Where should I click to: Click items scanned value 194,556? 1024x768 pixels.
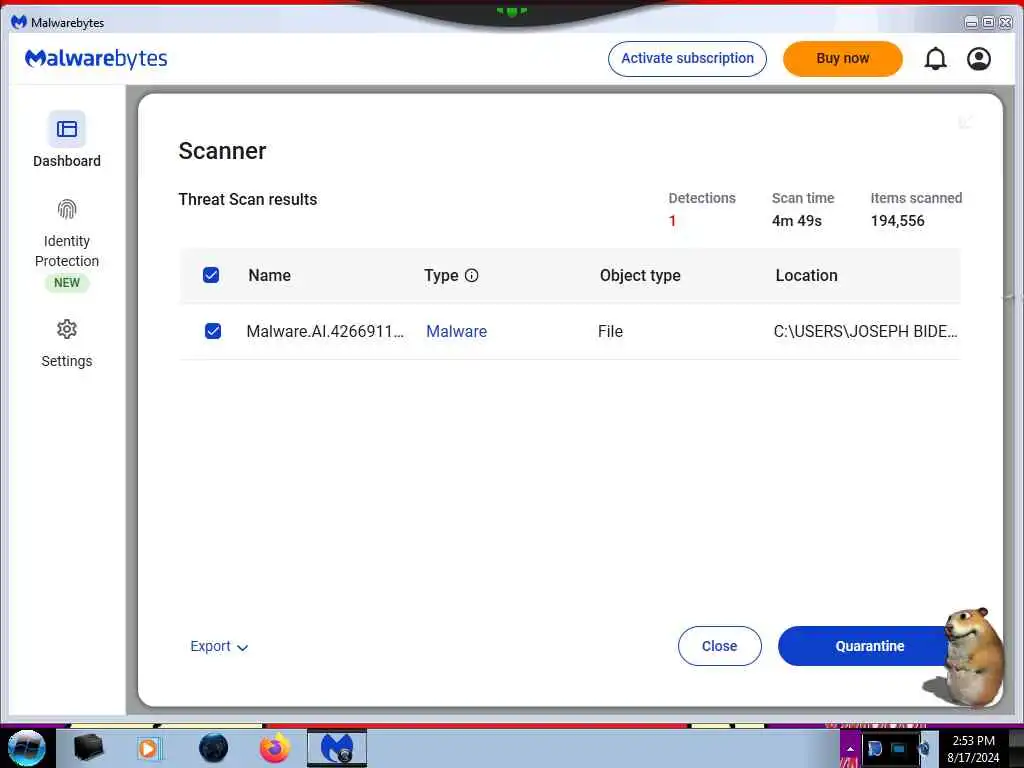pos(897,221)
